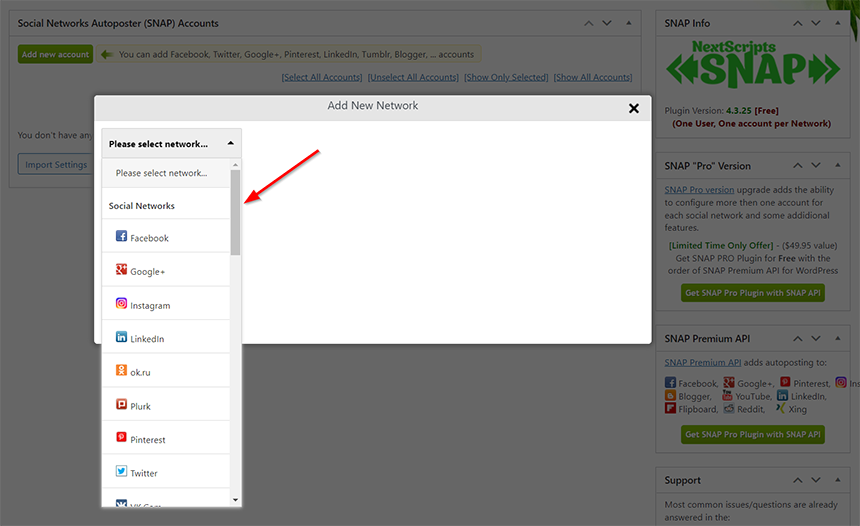Click Get SNAP Pro Plugin button in Pro Version panel
This screenshot has height=526, width=860.
(752, 293)
